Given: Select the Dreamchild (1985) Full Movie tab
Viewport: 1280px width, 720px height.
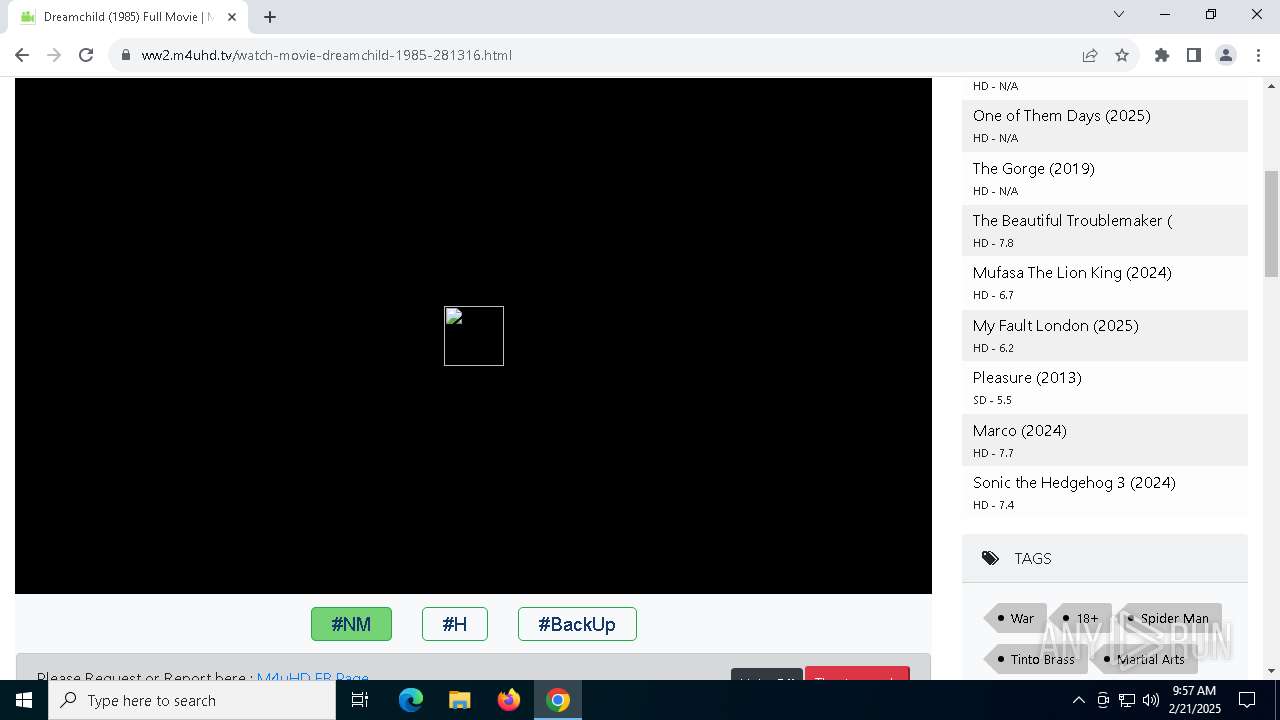Looking at the screenshot, I should 128,17.
